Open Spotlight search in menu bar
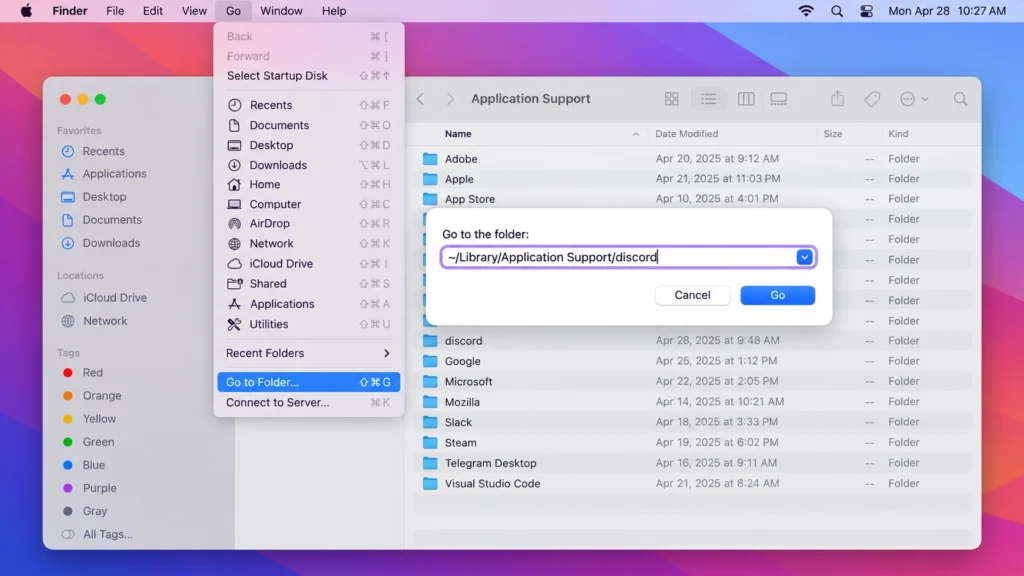 point(837,11)
